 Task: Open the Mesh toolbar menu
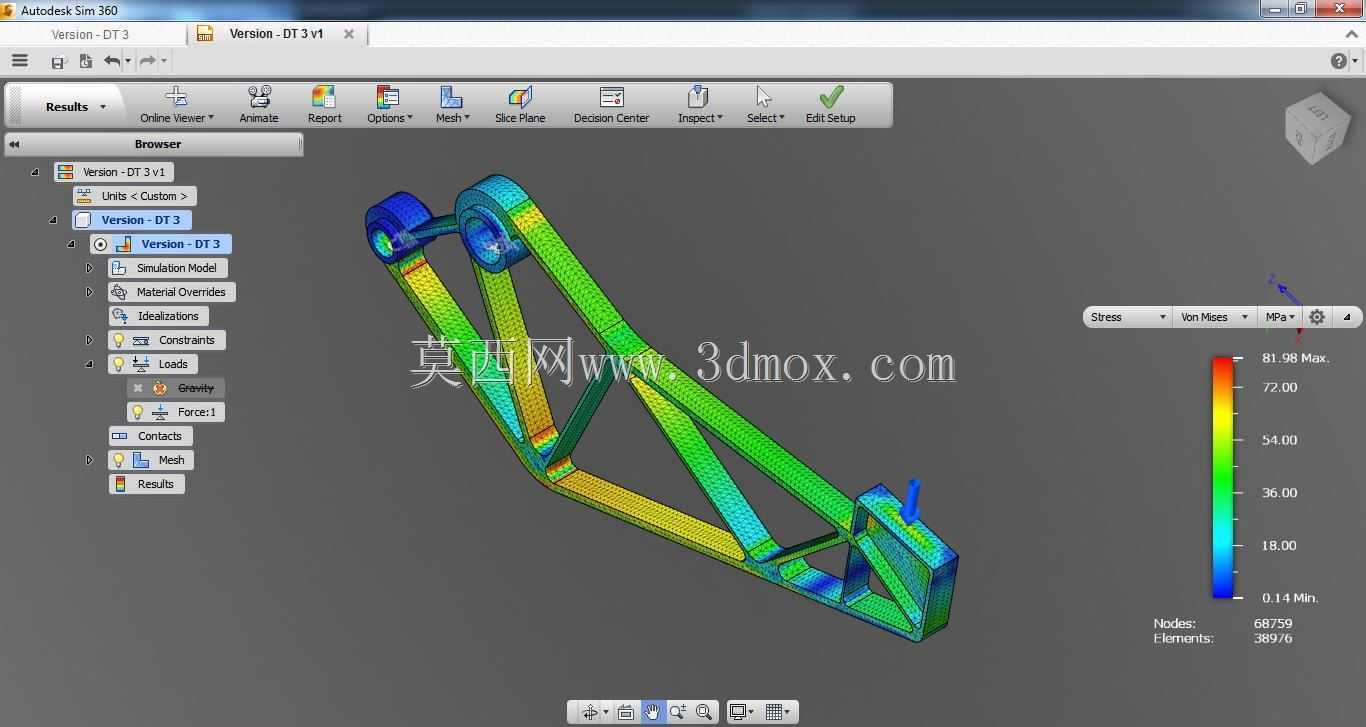[x=452, y=104]
